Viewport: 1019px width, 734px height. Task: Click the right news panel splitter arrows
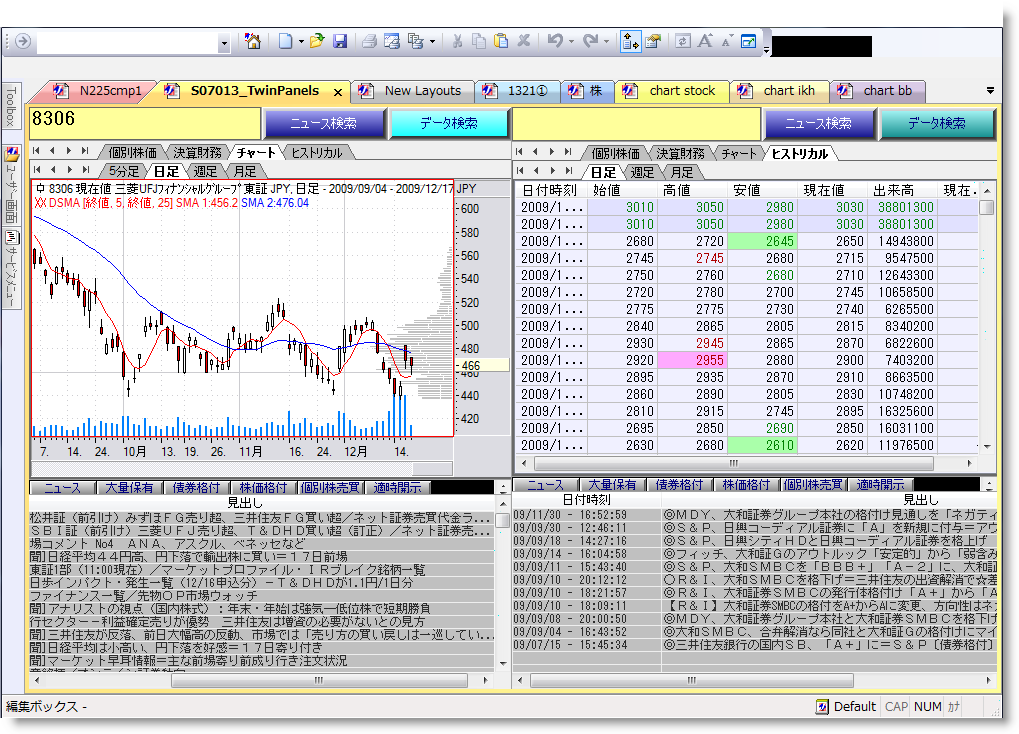coord(989,485)
